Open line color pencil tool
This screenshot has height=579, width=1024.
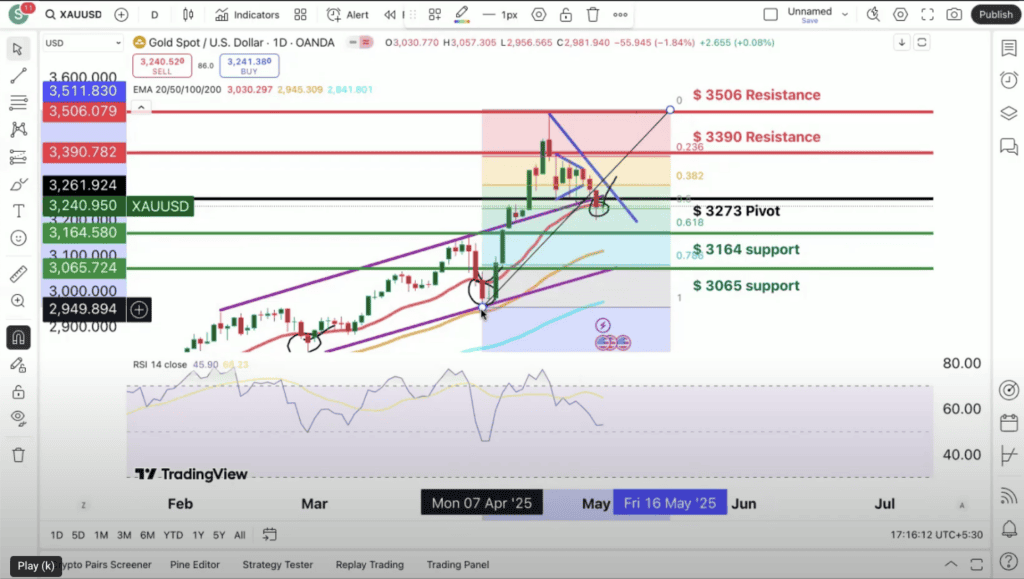[x=462, y=14]
